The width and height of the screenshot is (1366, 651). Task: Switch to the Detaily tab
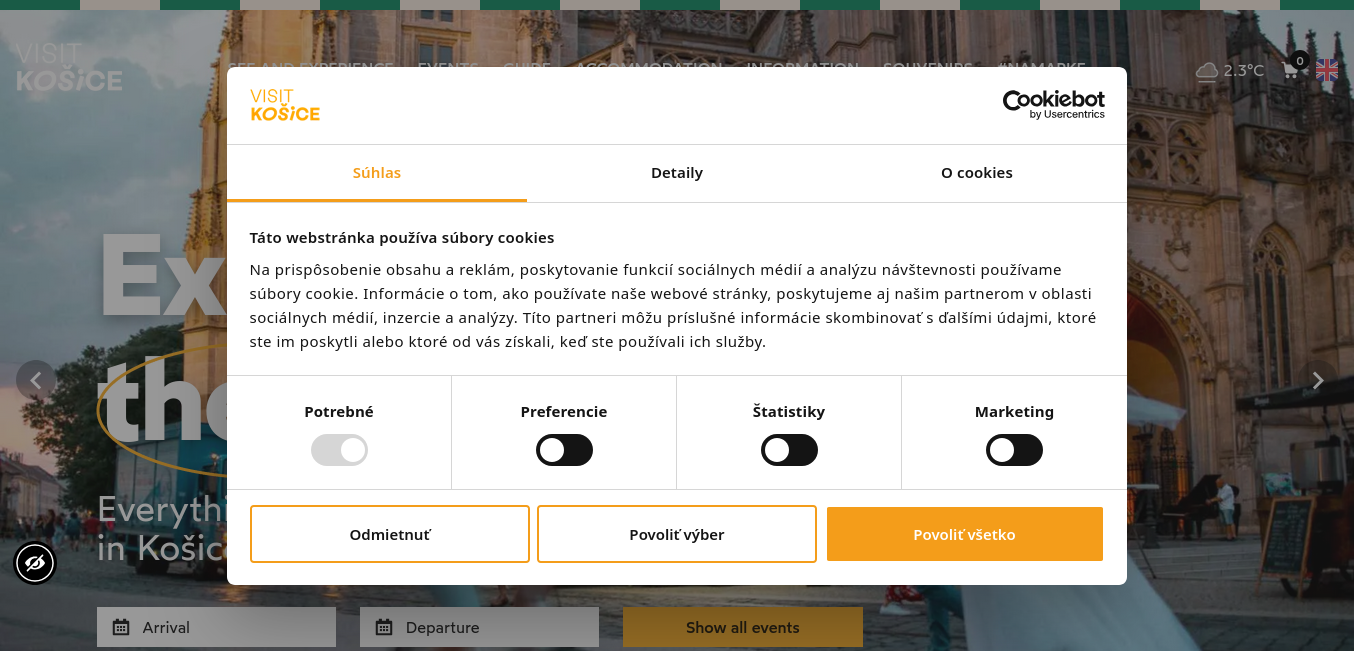tap(677, 173)
